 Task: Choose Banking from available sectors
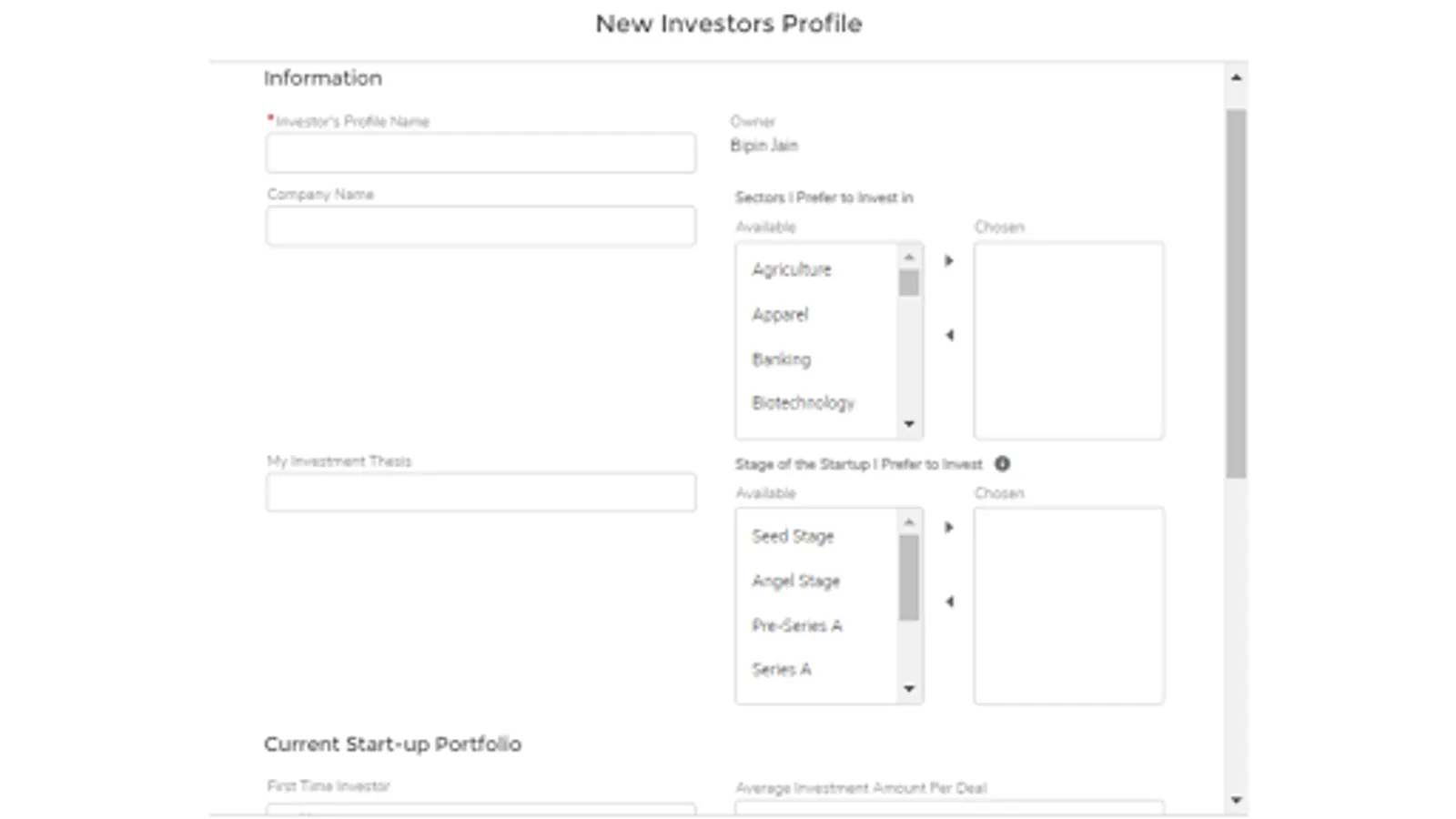click(781, 359)
